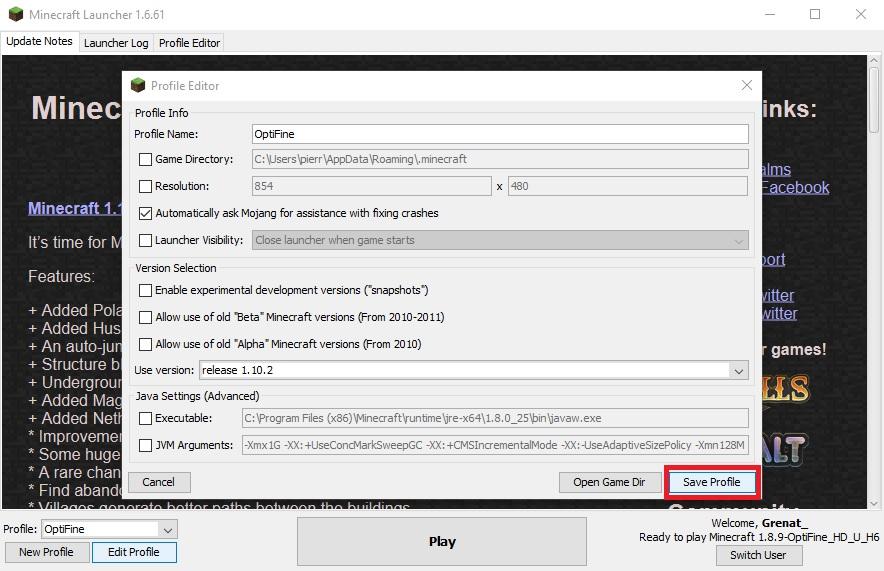Click the resolution width field 854
This screenshot has width=884, height=571.
pos(372,186)
